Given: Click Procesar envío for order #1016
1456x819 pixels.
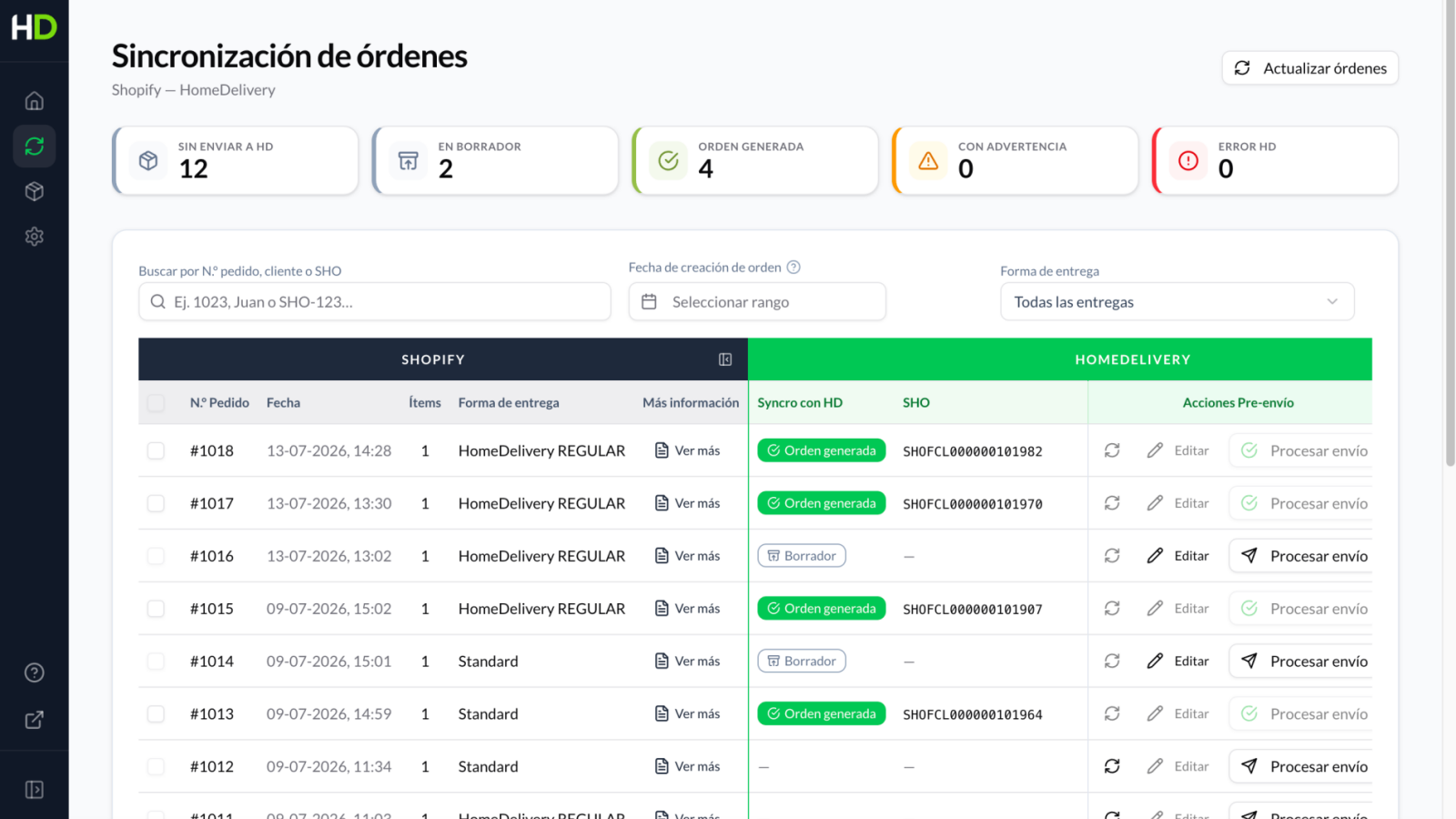Looking at the screenshot, I should point(1302,556).
